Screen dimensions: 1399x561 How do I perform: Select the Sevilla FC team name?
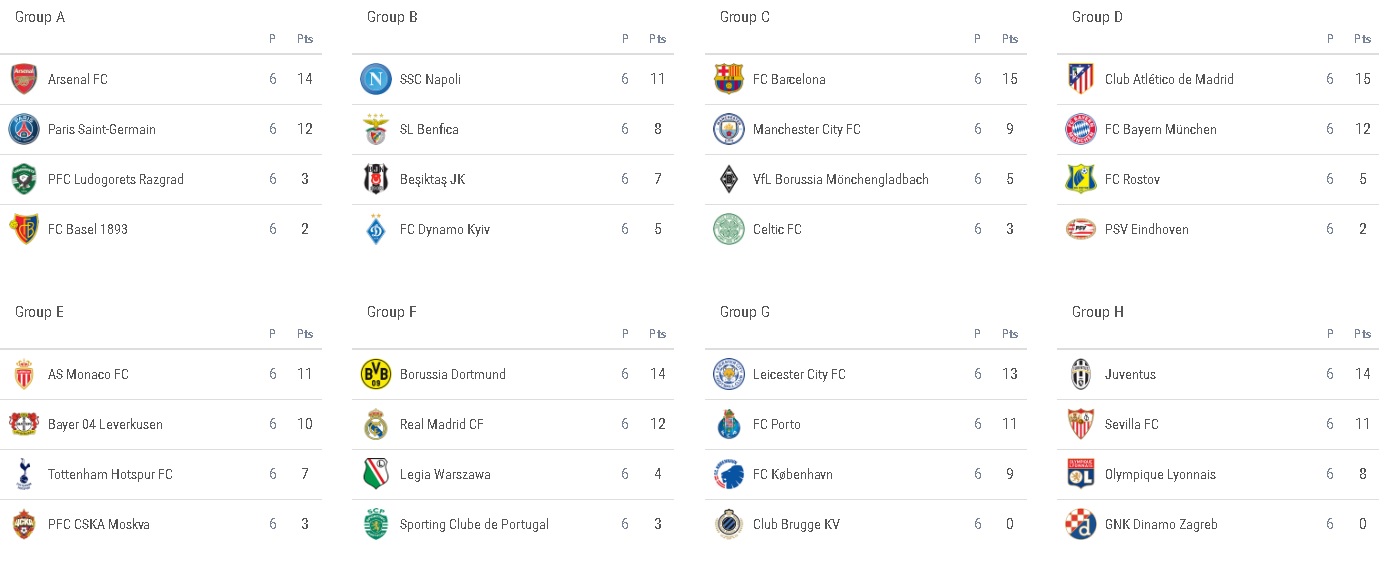[1132, 424]
